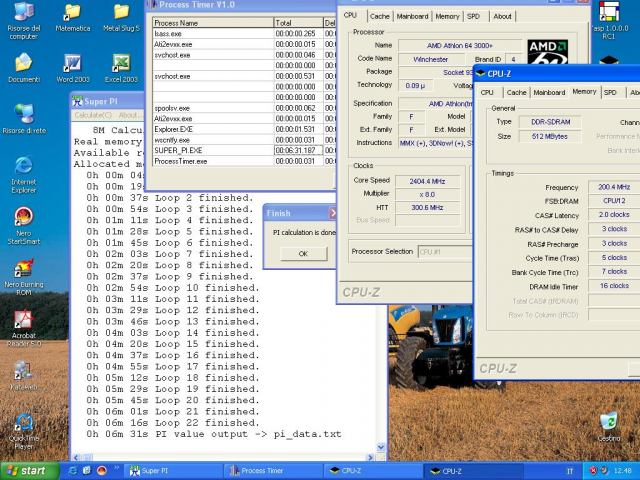
Task: Select spoolsv.exe process row
Action: click(x=244, y=108)
